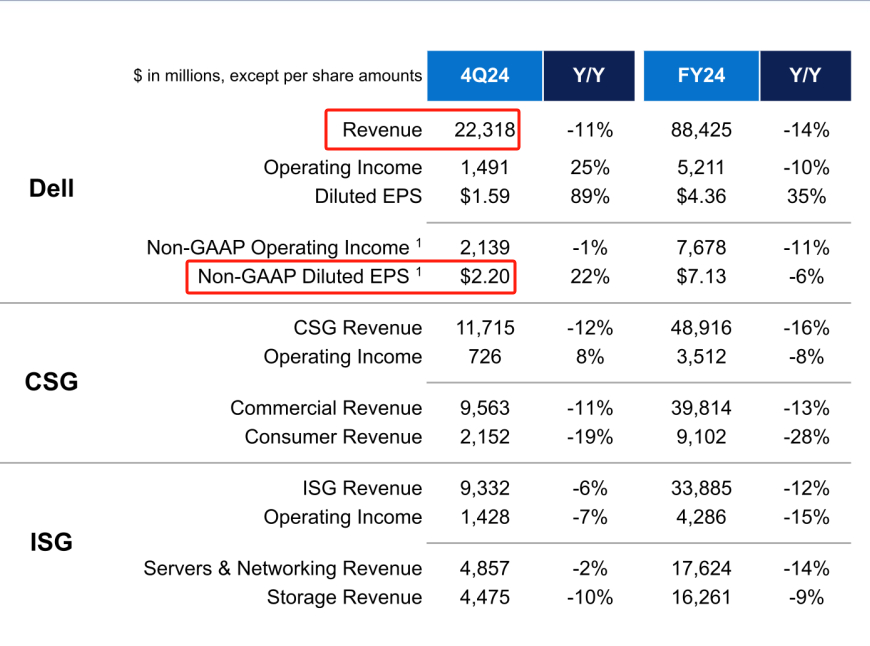This screenshot has height=646, width=870.
Task: Click the Storage Revenue value 4,475
Action: click(484, 598)
